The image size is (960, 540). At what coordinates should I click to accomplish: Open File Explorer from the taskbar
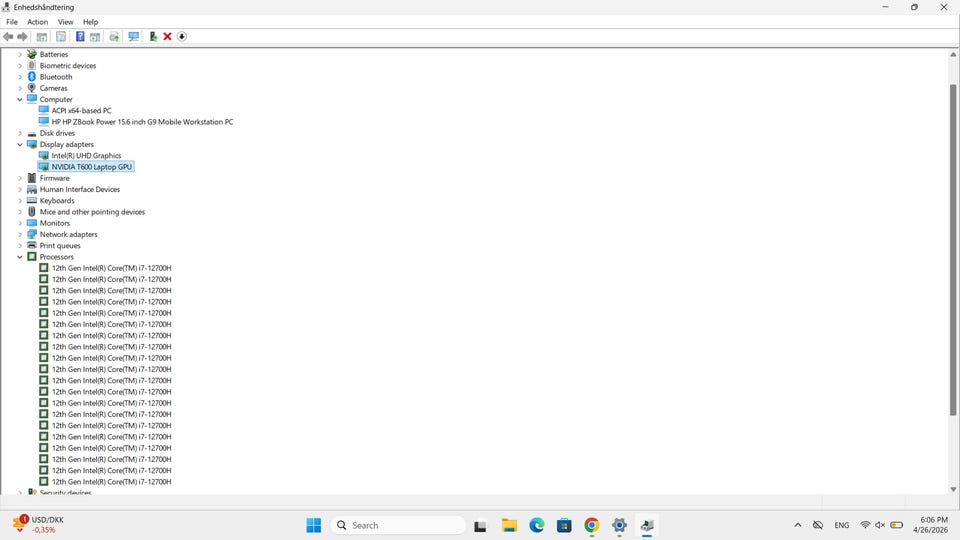tap(509, 525)
